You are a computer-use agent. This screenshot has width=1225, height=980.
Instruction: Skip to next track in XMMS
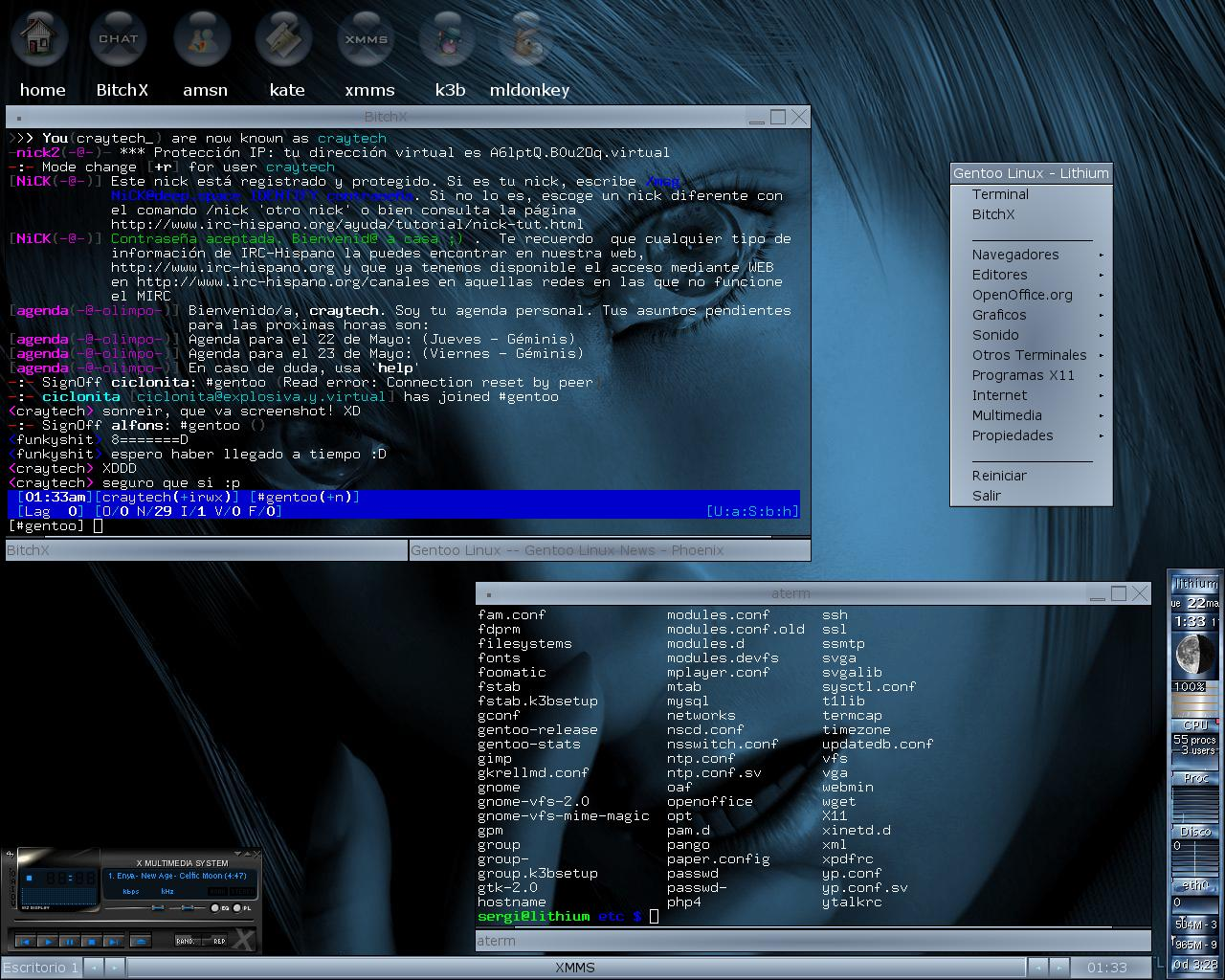pyautogui.click(x=114, y=942)
